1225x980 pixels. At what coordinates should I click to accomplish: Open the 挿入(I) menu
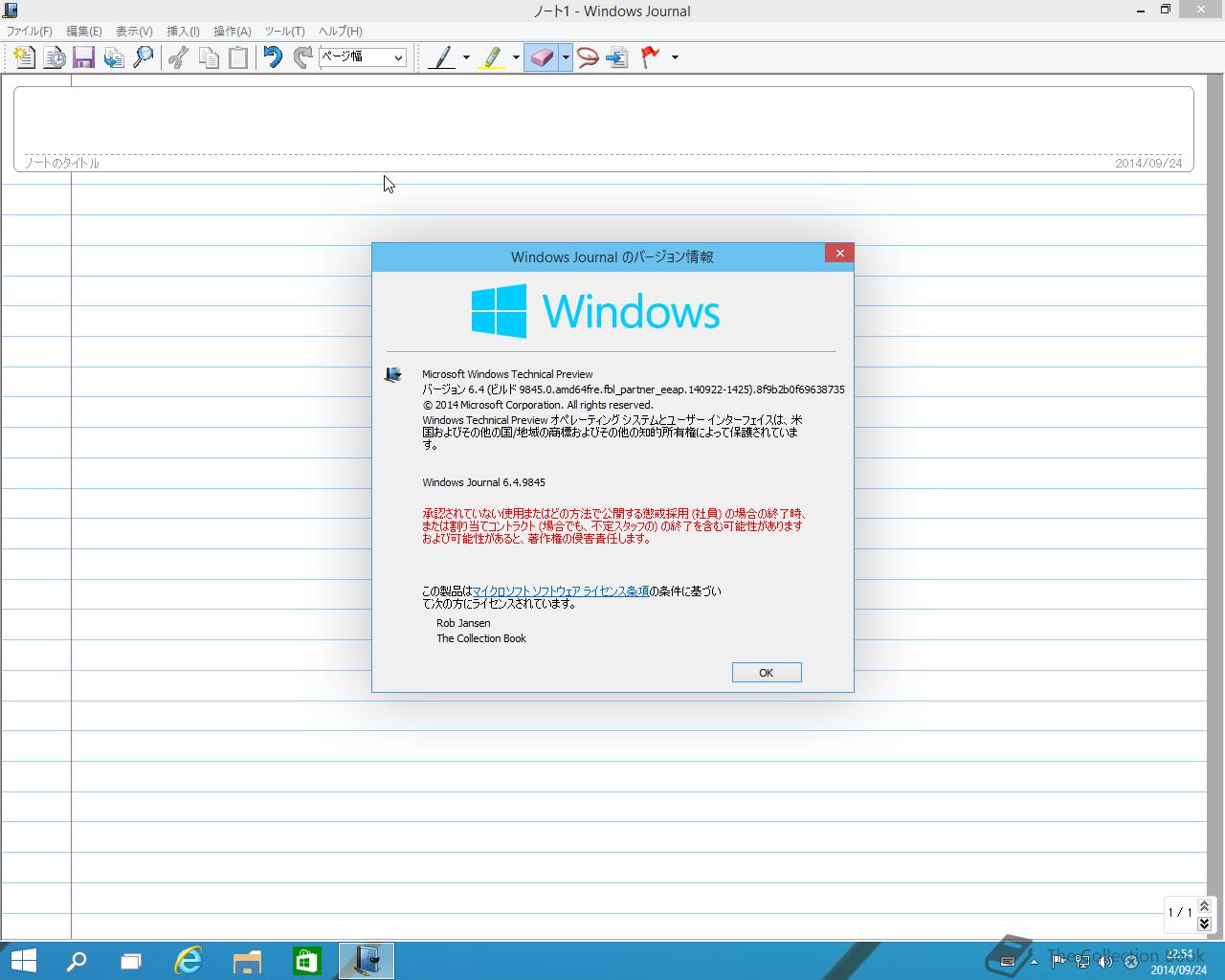pyautogui.click(x=183, y=32)
